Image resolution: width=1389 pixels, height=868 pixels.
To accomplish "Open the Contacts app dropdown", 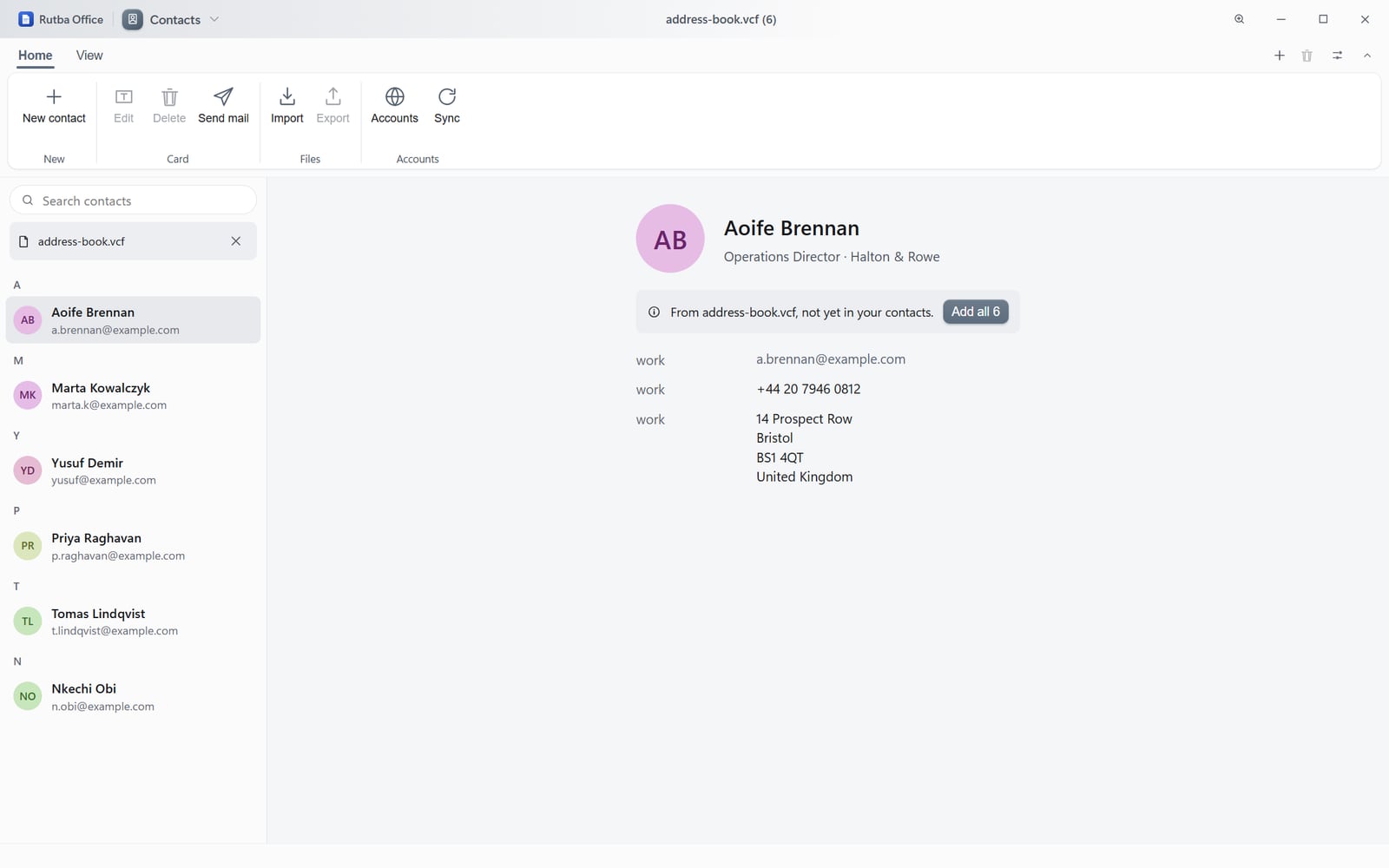I will (171, 19).
